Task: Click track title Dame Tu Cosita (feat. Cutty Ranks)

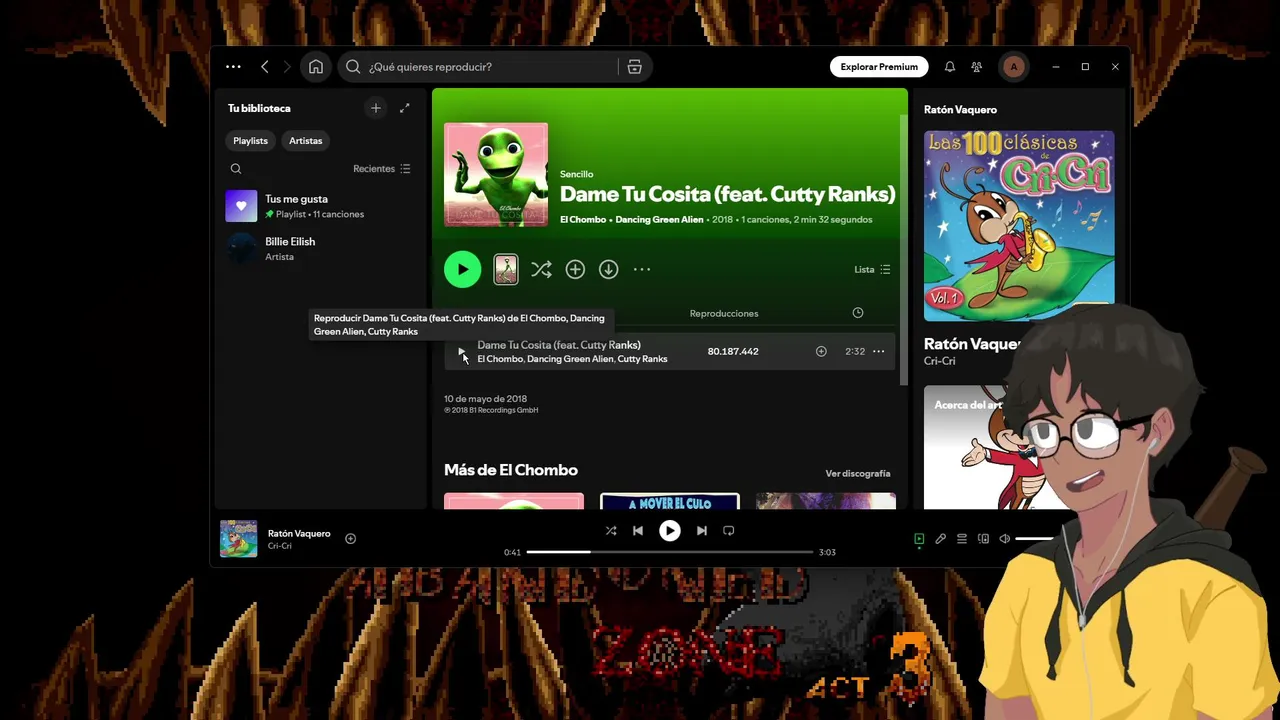Action: (559, 345)
